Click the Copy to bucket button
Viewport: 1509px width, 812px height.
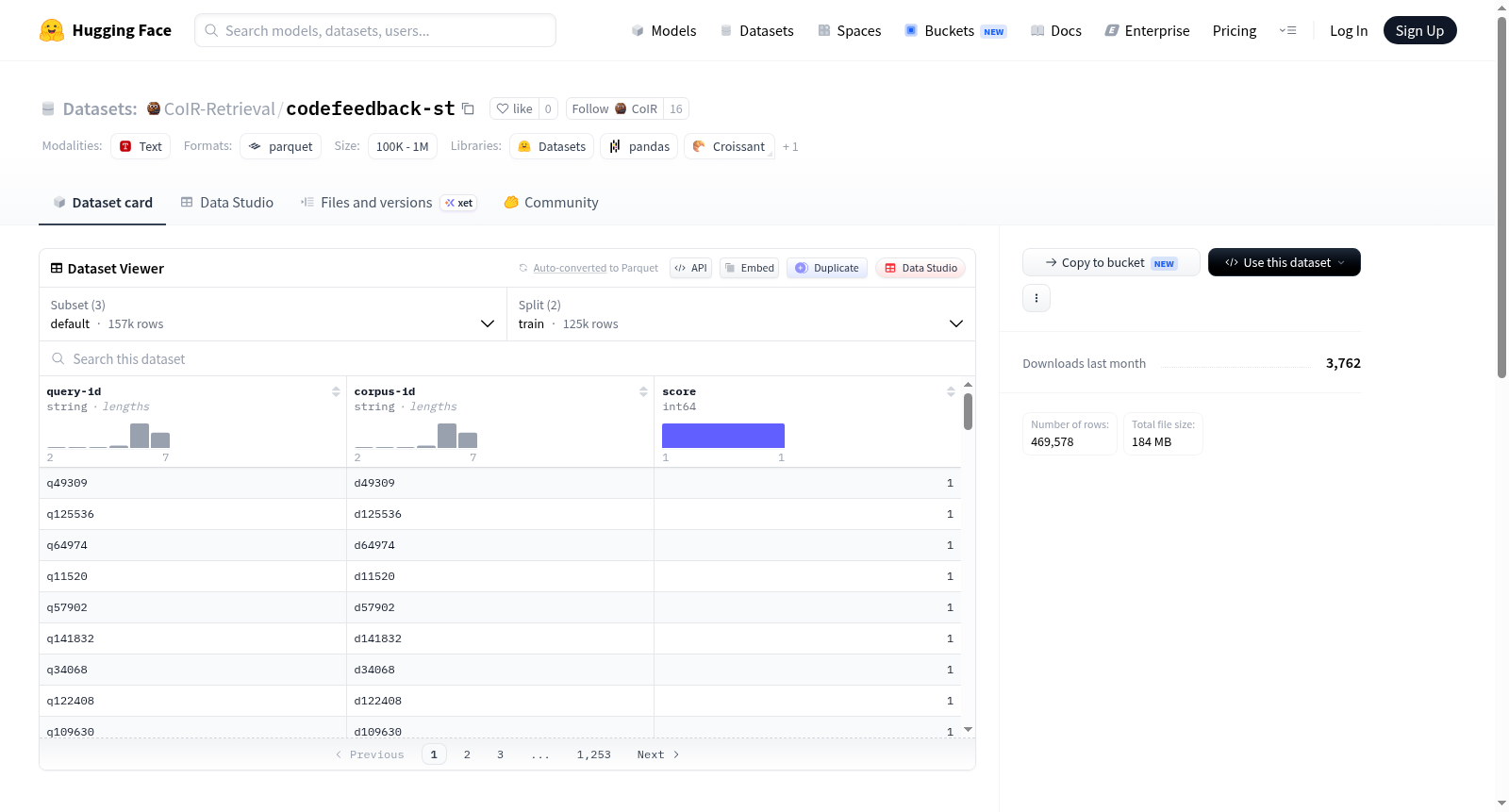click(x=1111, y=262)
